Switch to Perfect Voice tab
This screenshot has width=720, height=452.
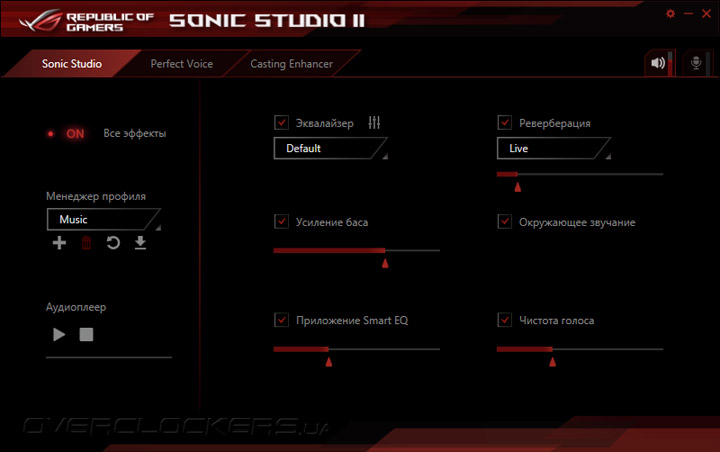182,64
